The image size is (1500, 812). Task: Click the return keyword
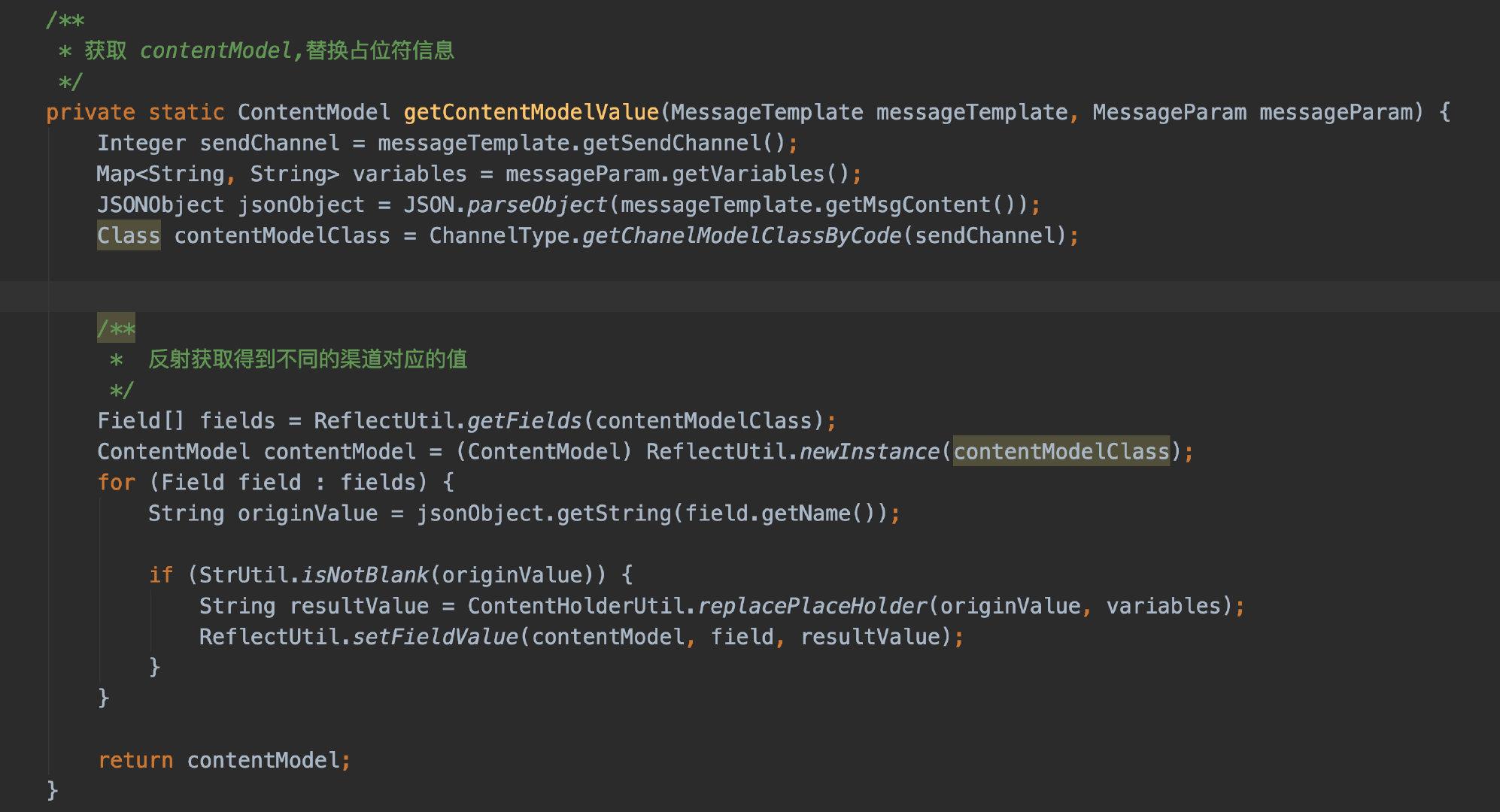(135, 760)
